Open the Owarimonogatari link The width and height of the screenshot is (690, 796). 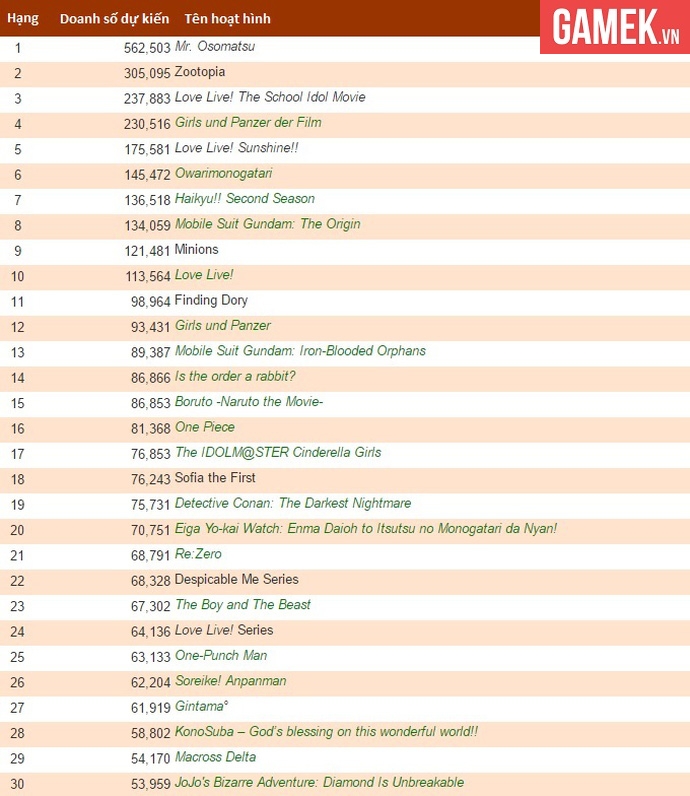point(223,173)
